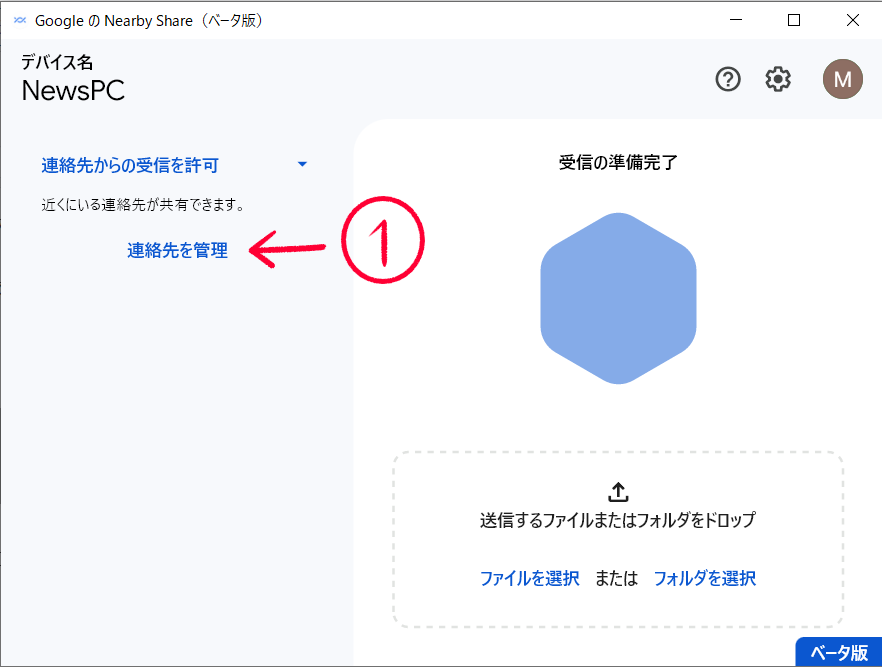Click the 受信の準備完了 status heading
The image size is (882, 667).
618,162
